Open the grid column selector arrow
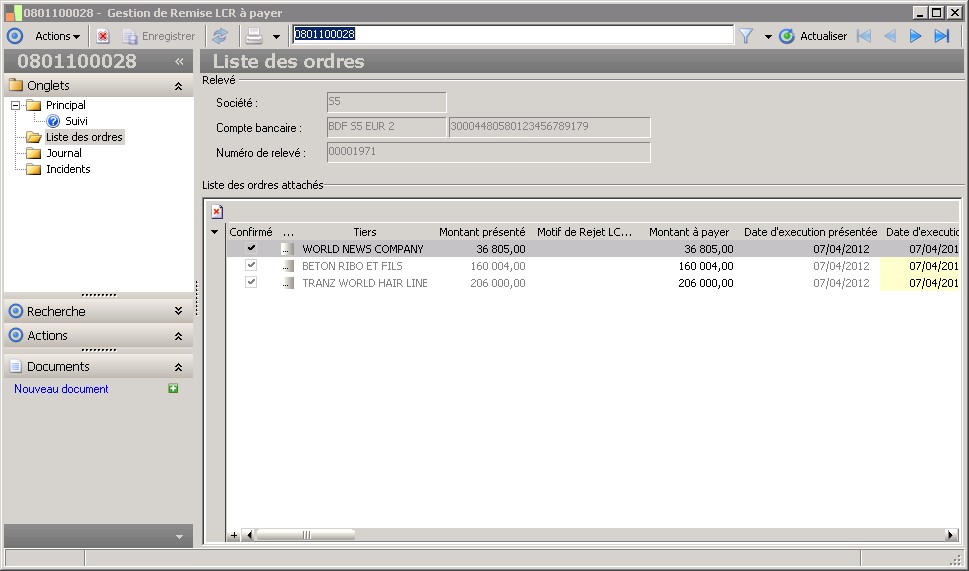The width and height of the screenshot is (969, 571). (214, 232)
